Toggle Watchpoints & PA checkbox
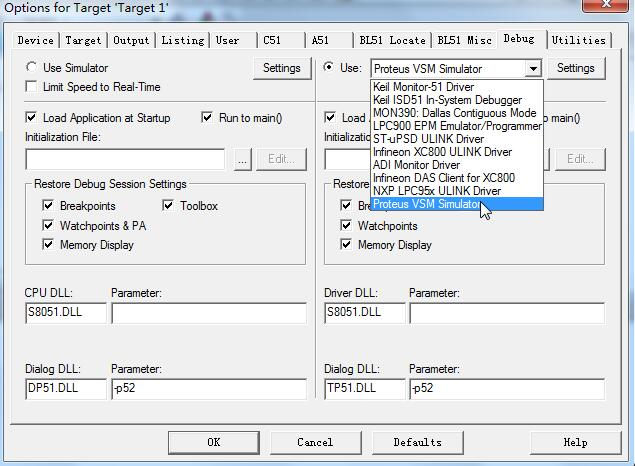 (48, 226)
